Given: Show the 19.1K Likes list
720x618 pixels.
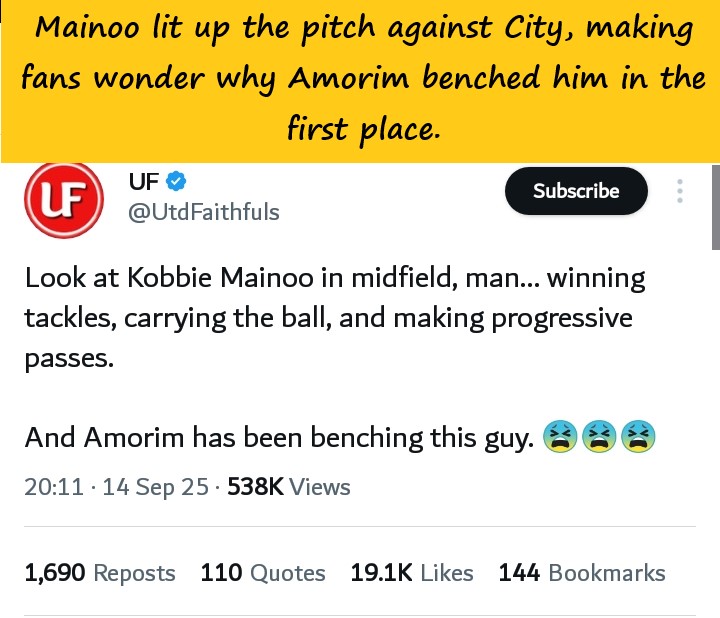Looking at the screenshot, I should 412,573.
